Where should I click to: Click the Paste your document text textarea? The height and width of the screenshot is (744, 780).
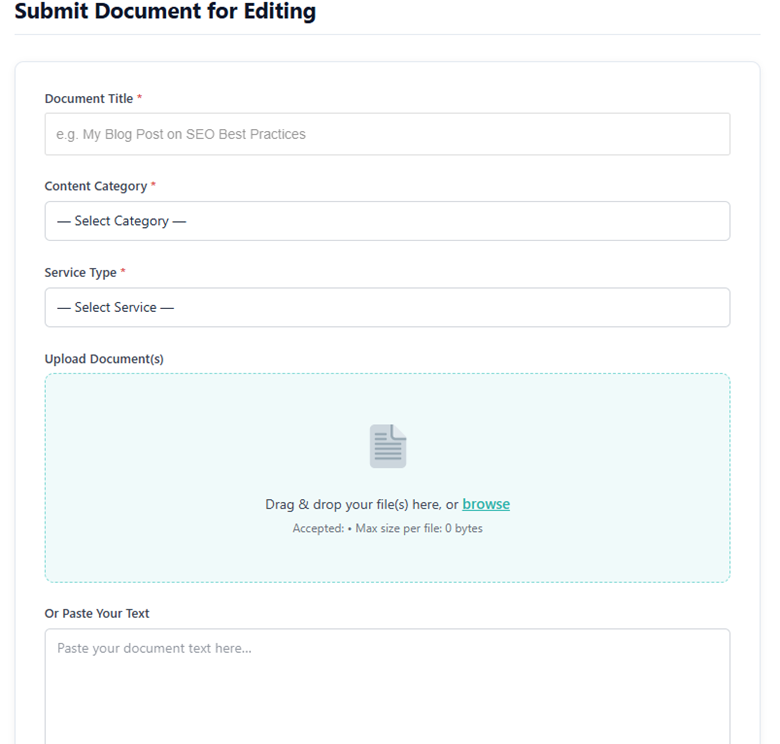387,686
